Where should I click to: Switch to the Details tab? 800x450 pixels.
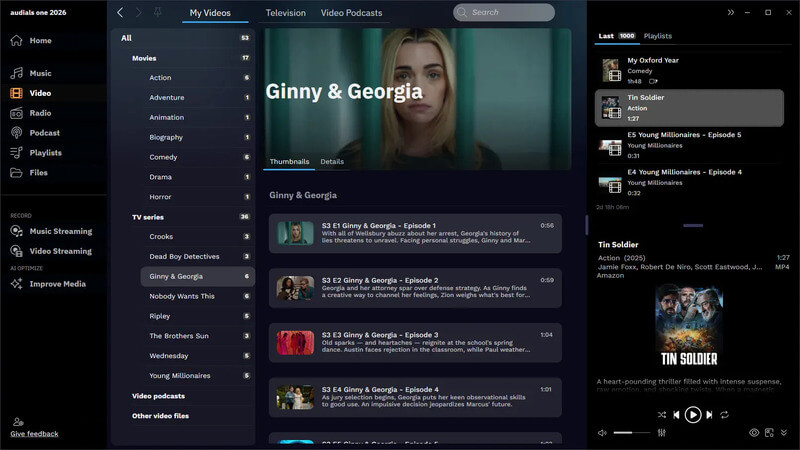332,161
